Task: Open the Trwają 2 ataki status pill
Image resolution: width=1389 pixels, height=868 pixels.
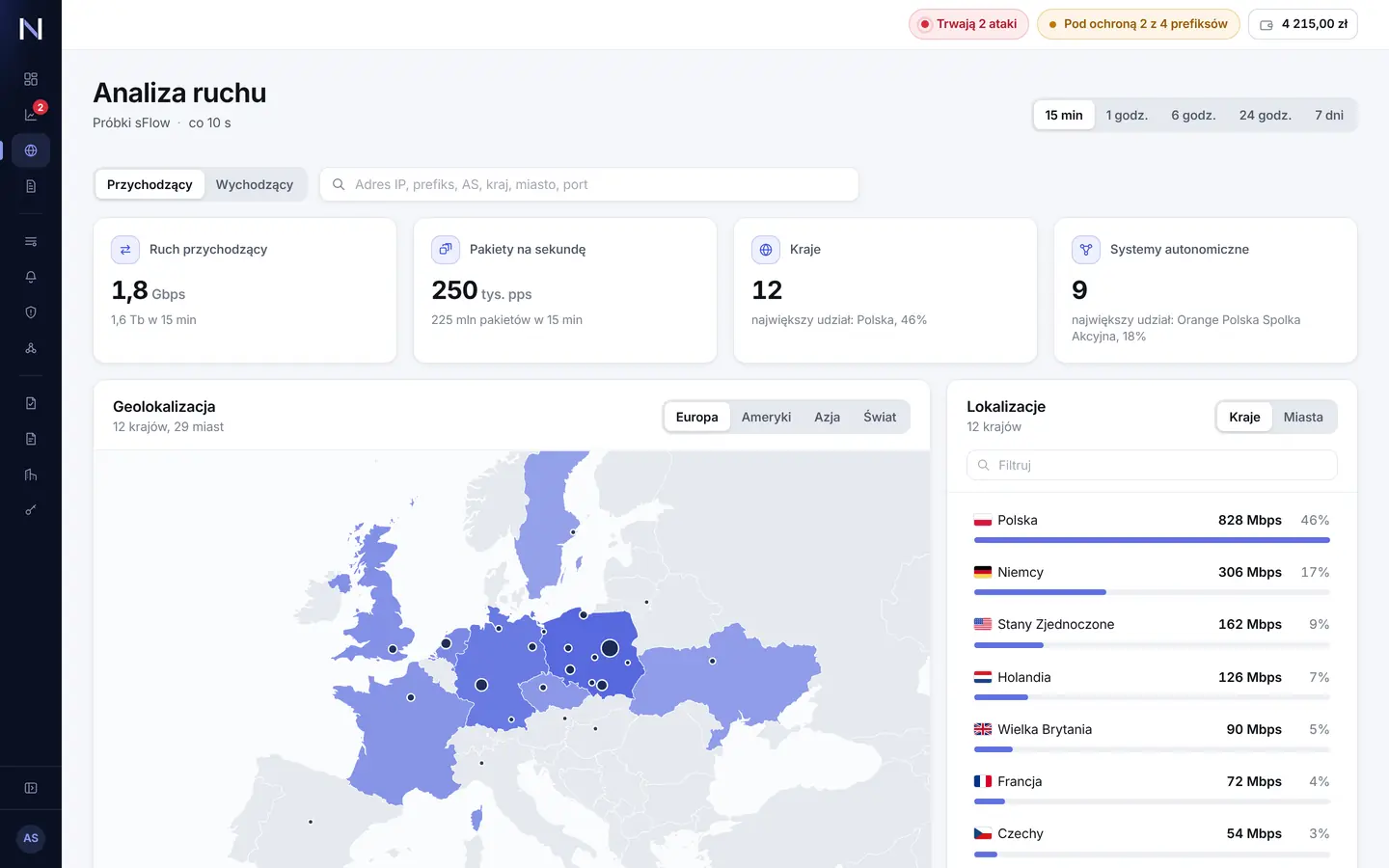Action: tap(968, 24)
